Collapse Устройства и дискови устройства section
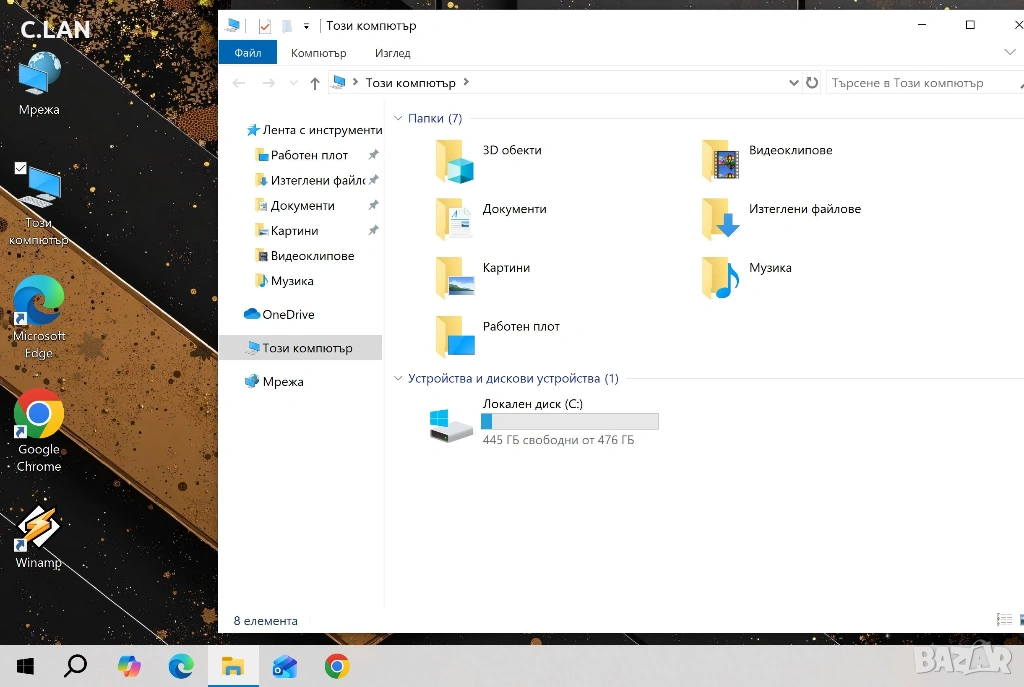The height and width of the screenshot is (687, 1024). pos(398,379)
